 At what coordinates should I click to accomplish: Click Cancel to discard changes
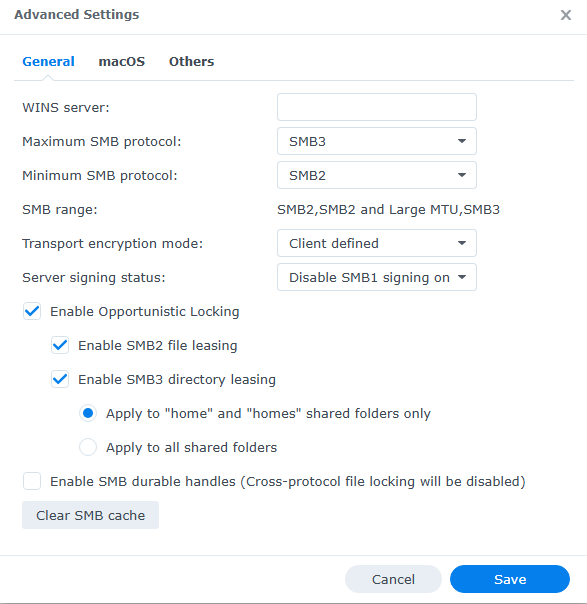393,579
